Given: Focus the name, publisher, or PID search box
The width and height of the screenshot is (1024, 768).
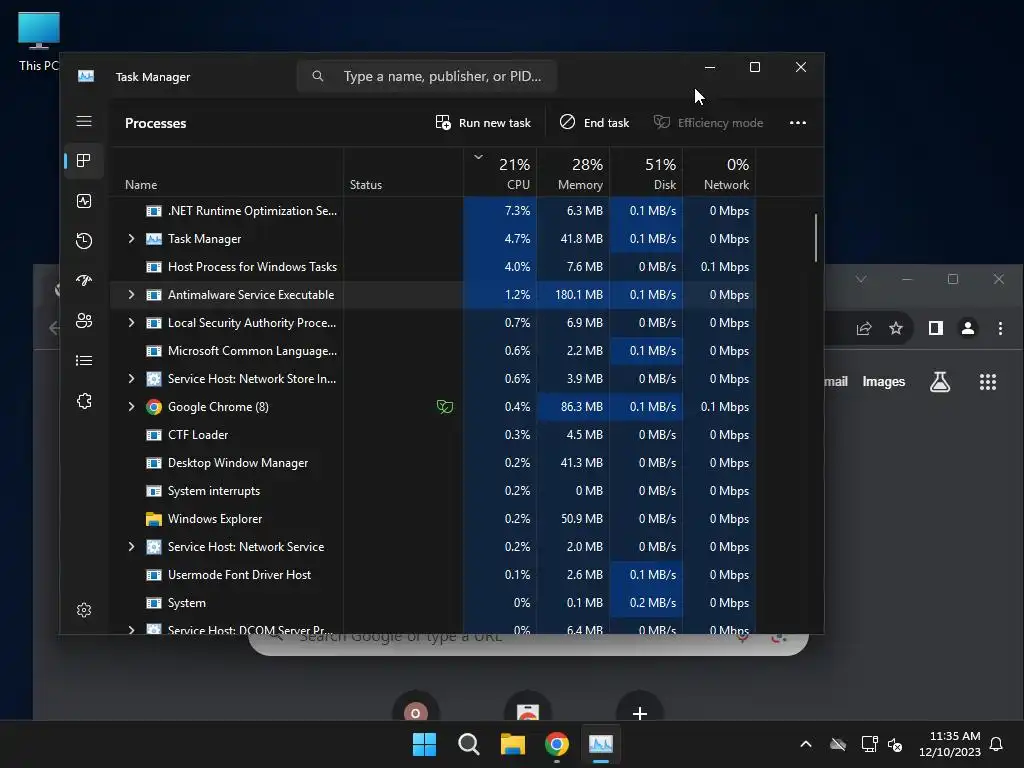Looking at the screenshot, I should pos(426,76).
